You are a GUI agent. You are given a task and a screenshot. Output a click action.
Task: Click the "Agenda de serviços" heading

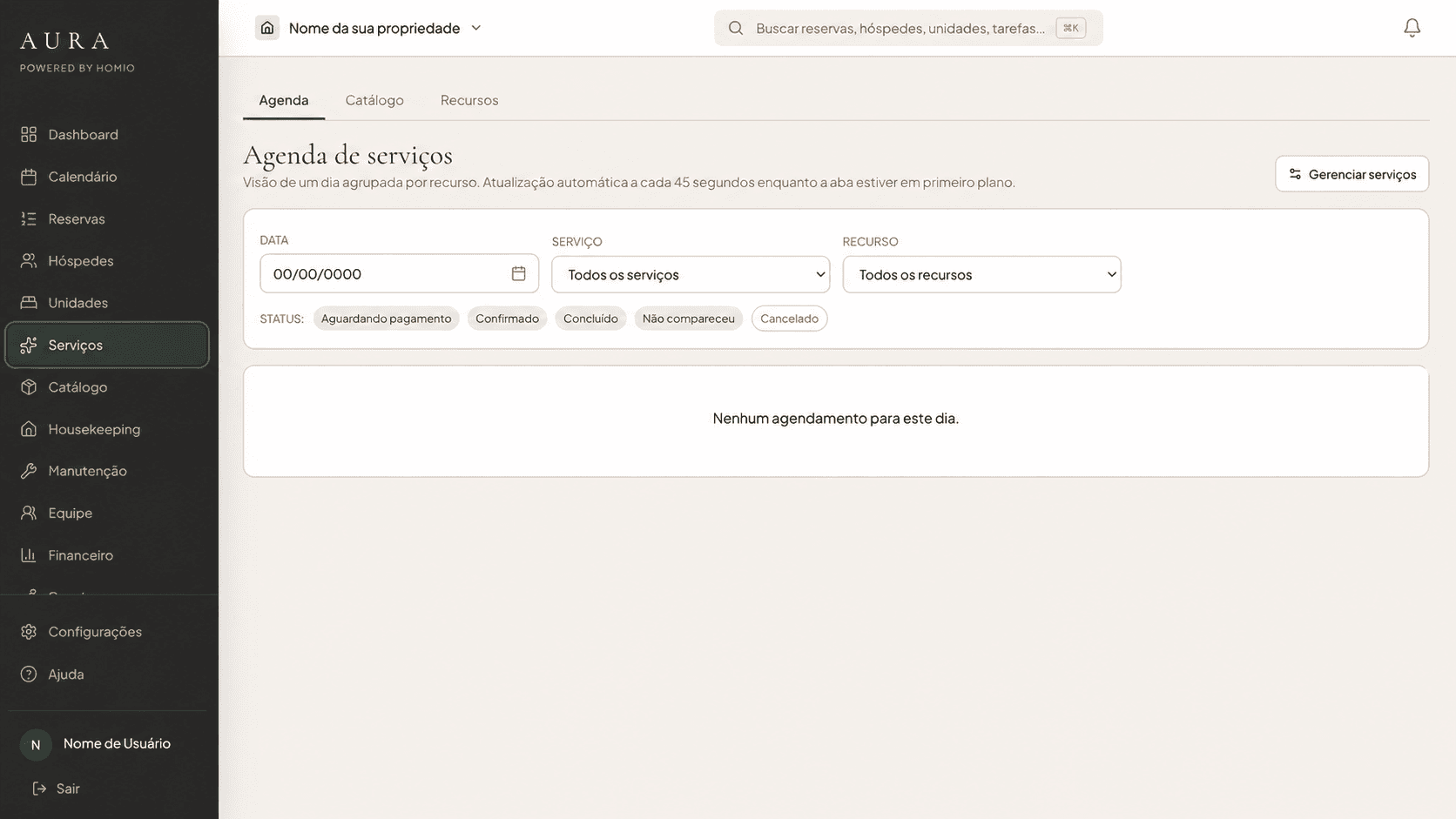point(347,155)
